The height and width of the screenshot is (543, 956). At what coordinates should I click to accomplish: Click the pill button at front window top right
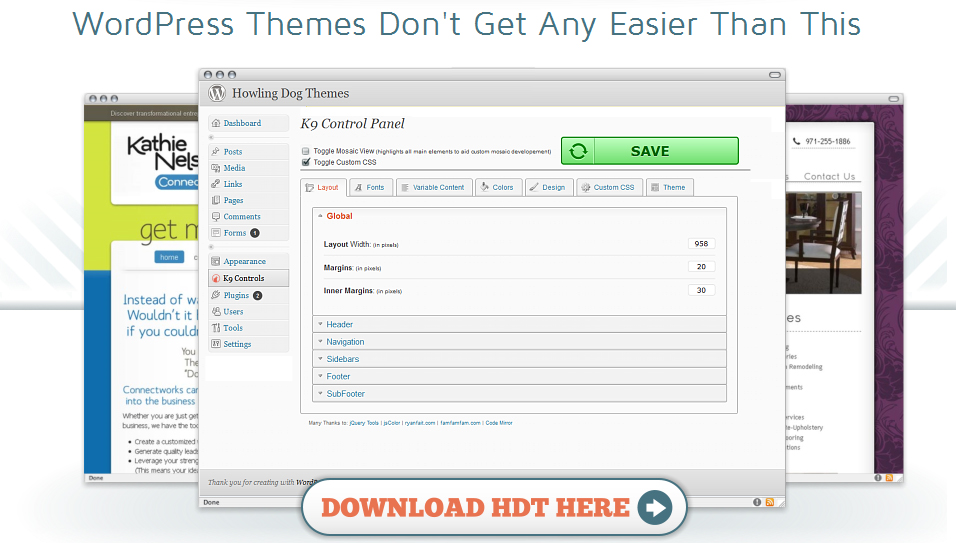774,75
